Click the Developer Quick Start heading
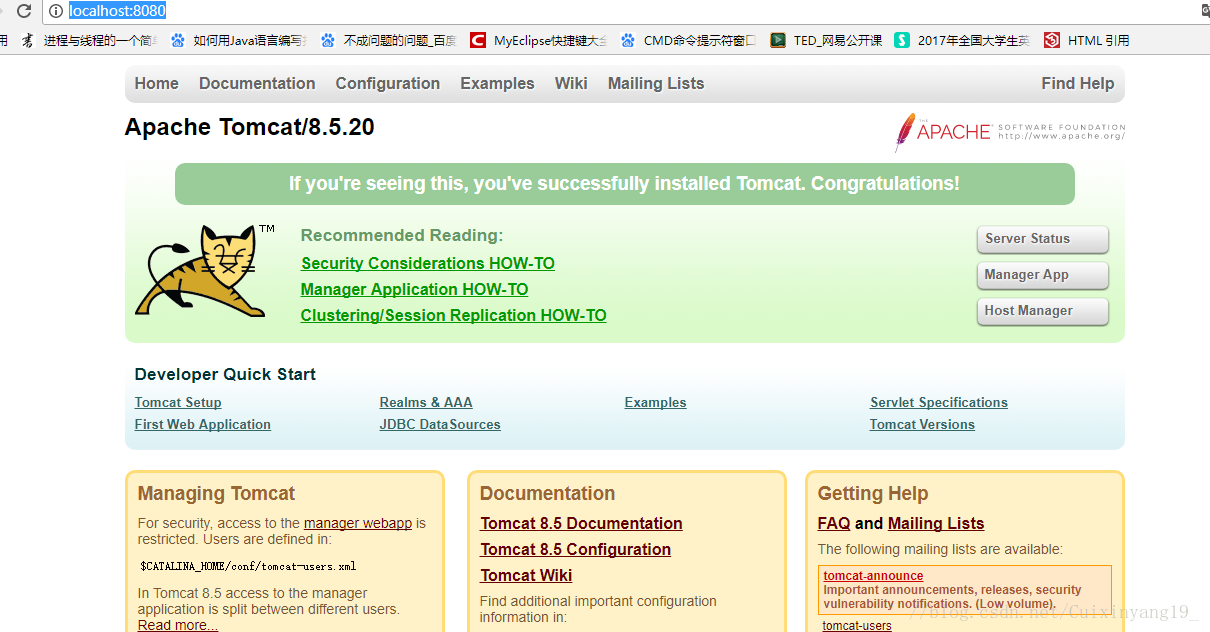The width and height of the screenshot is (1210, 632). [225, 375]
